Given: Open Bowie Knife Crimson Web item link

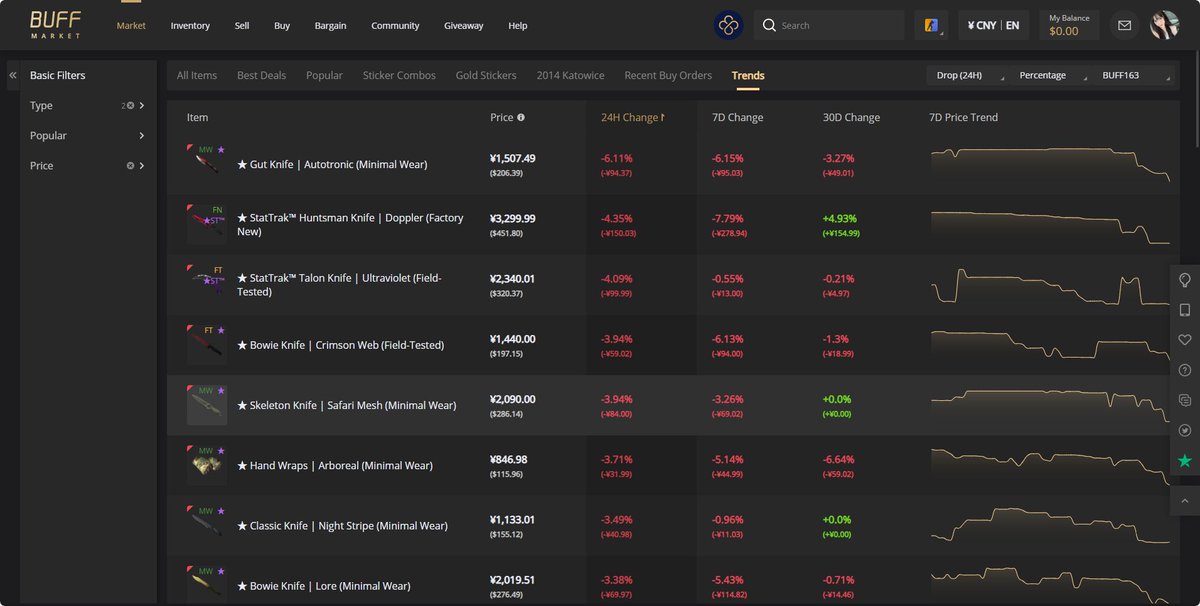Looking at the screenshot, I should point(340,345).
